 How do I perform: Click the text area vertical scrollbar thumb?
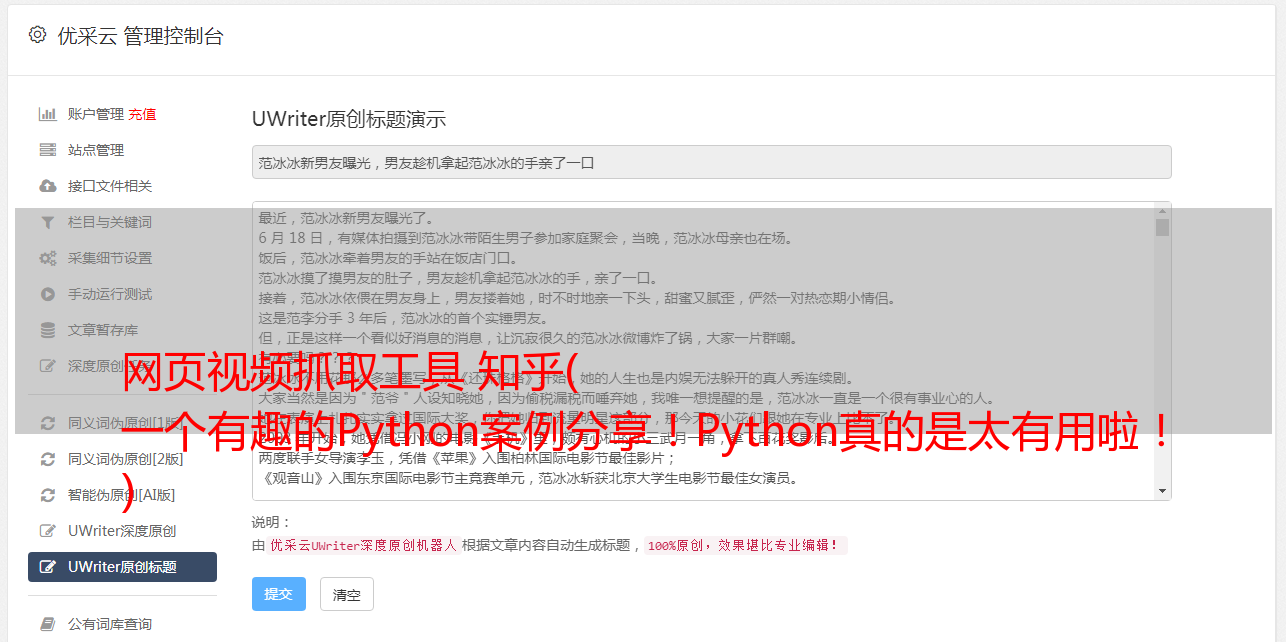tap(1162, 227)
